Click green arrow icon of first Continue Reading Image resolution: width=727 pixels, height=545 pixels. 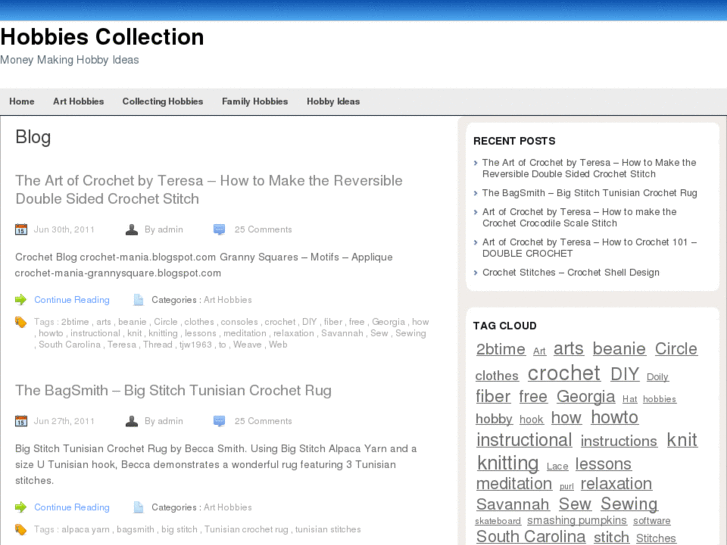pyautogui.click(x=21, y=299)
